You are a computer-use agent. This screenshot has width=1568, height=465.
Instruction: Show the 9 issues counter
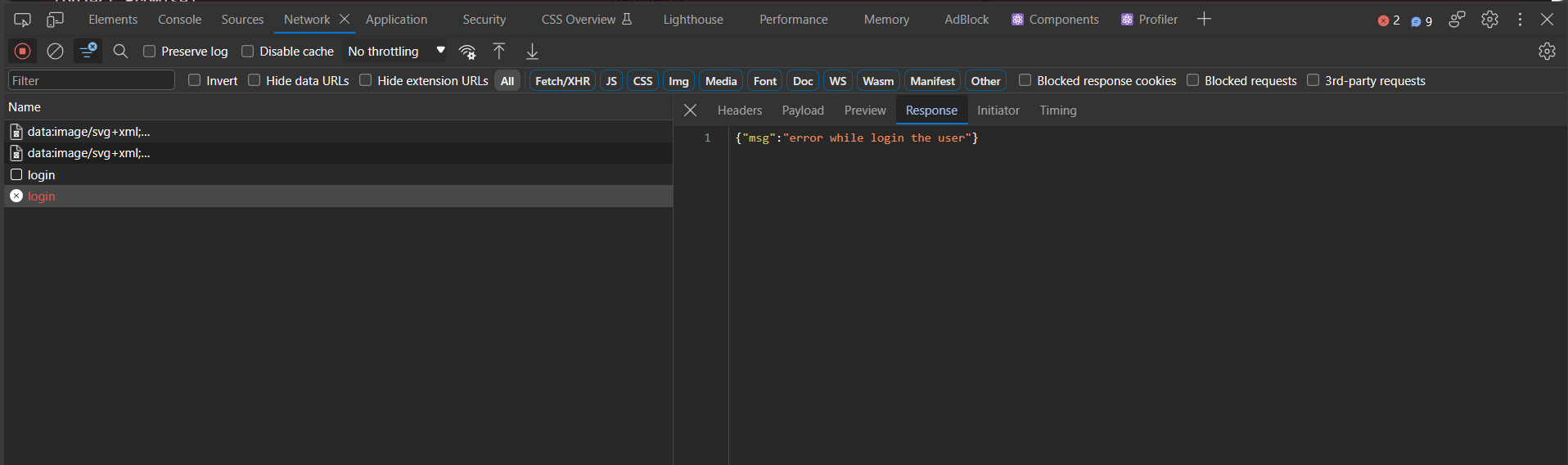1422,21
